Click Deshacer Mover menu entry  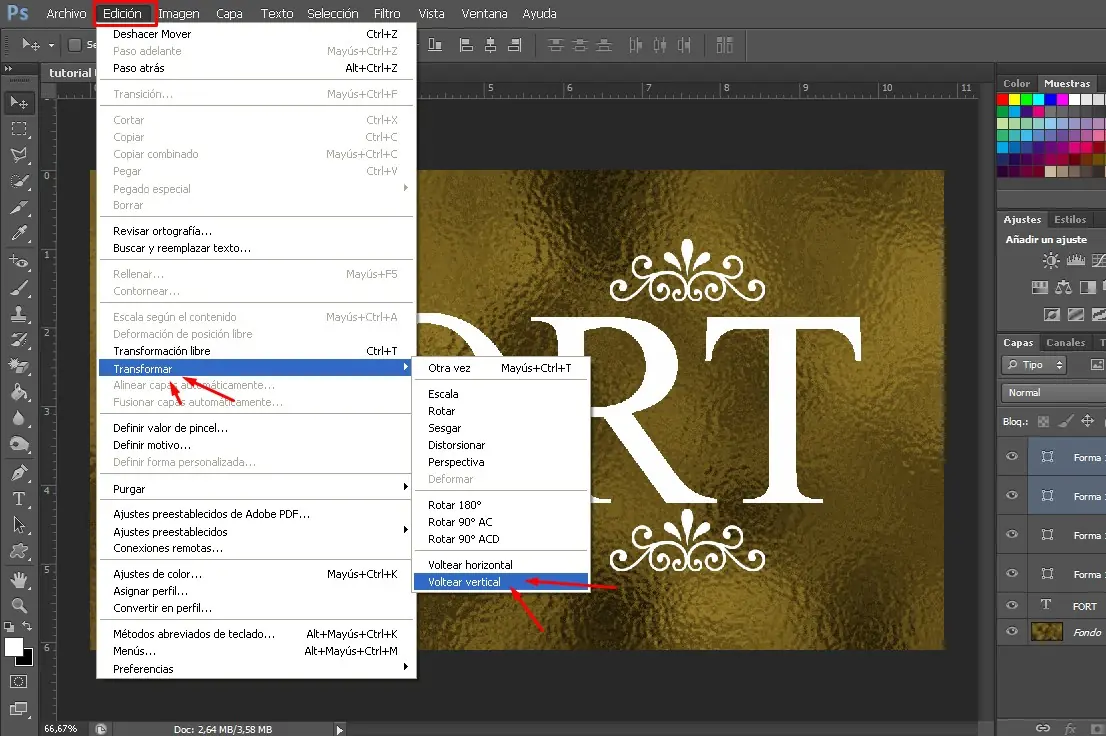click(x=255, y=34)
